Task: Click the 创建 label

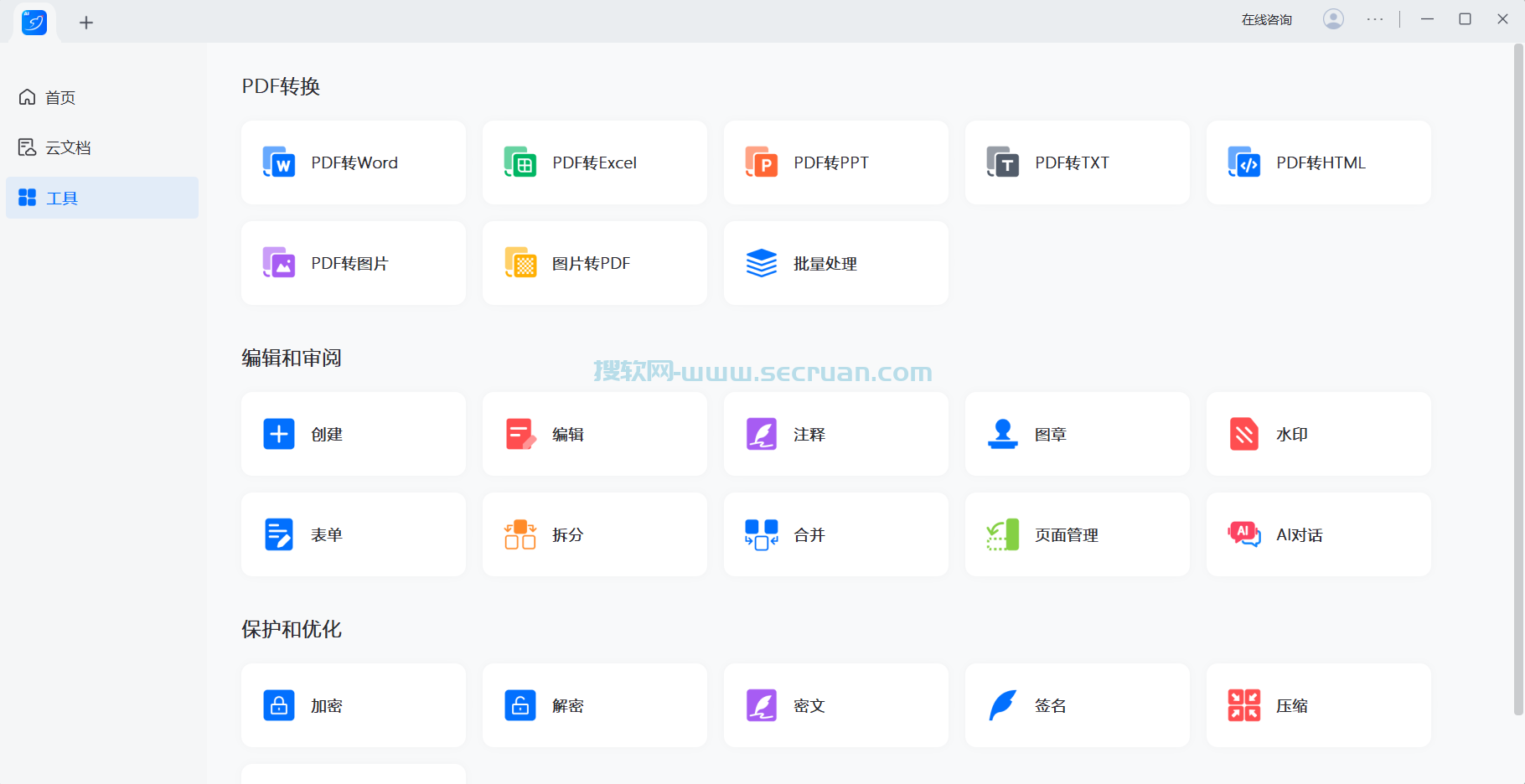Action: coord(327,434)
